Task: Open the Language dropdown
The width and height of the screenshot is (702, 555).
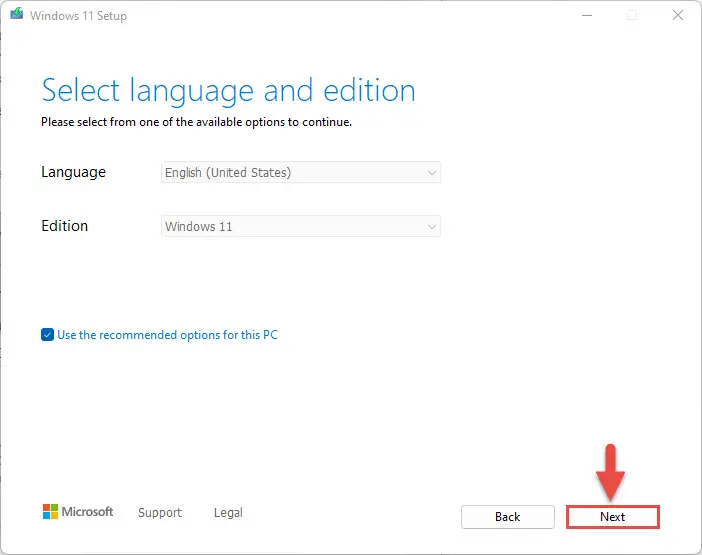Action: (x=301, y=172)
